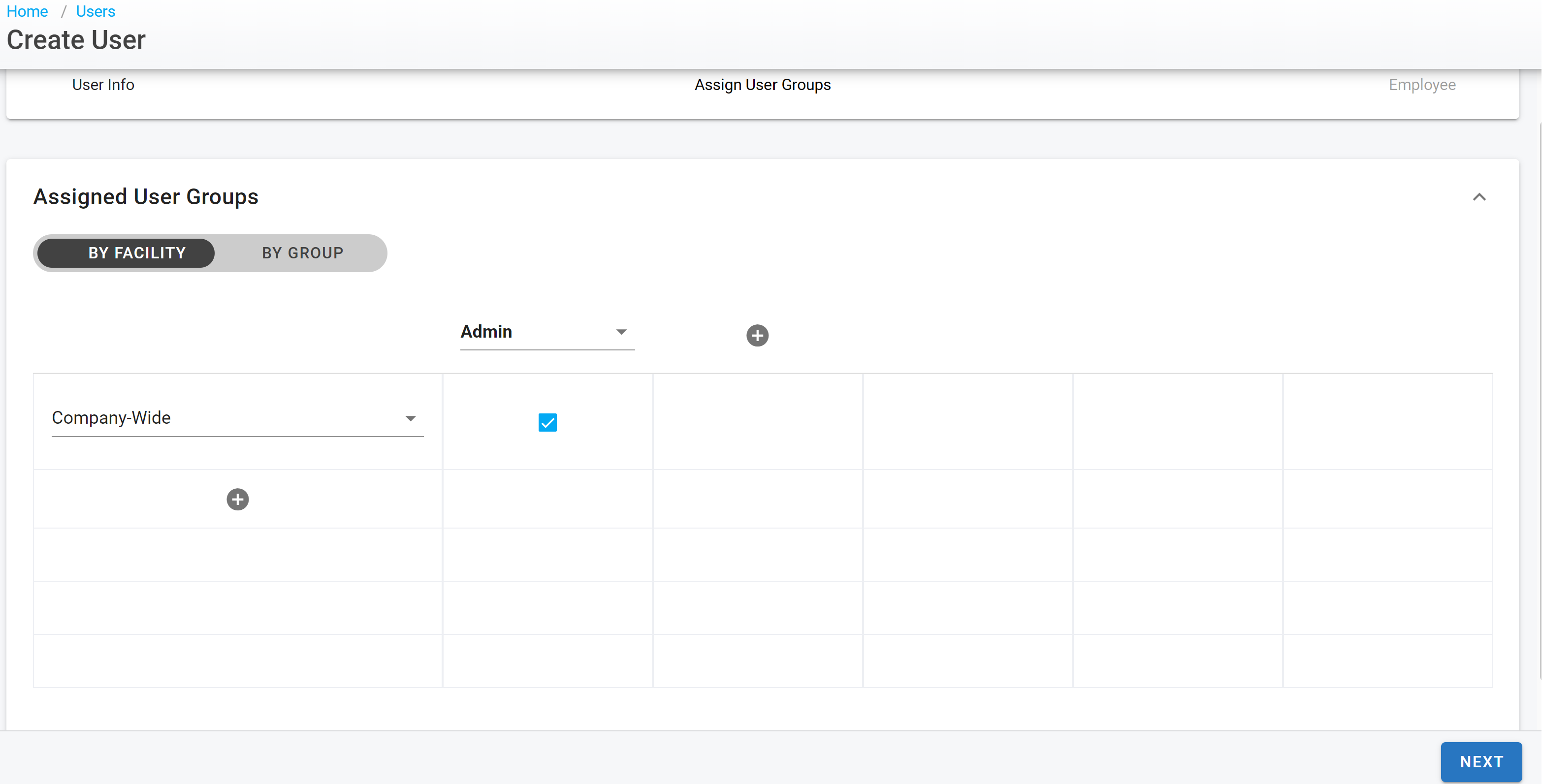The height and width of the screenshot is (784, 1542).
Task: Go to the User Info step
Action: (103, 85)
